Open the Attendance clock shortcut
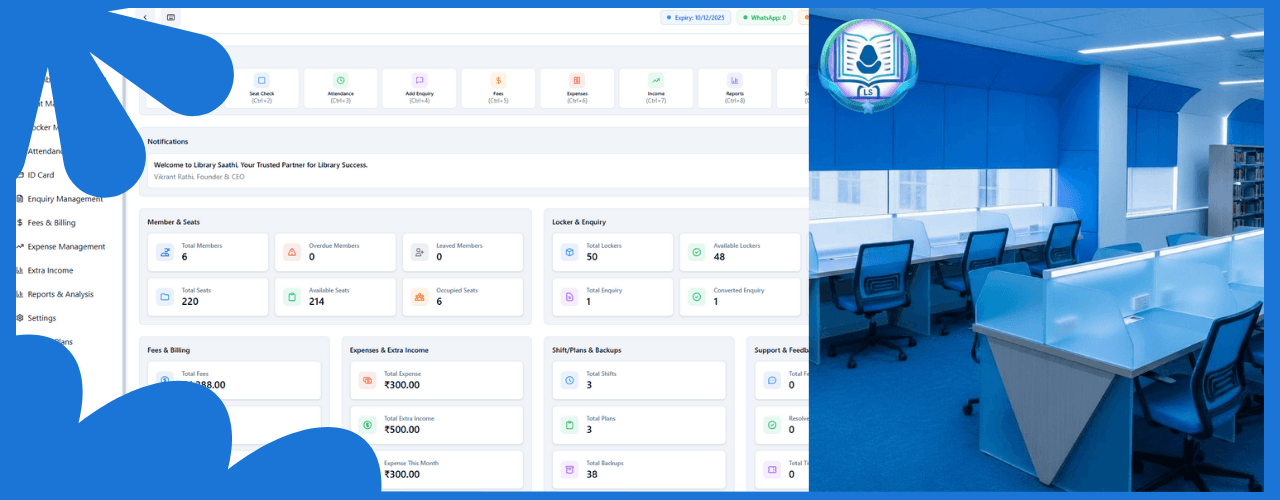 tap(340, 81)
